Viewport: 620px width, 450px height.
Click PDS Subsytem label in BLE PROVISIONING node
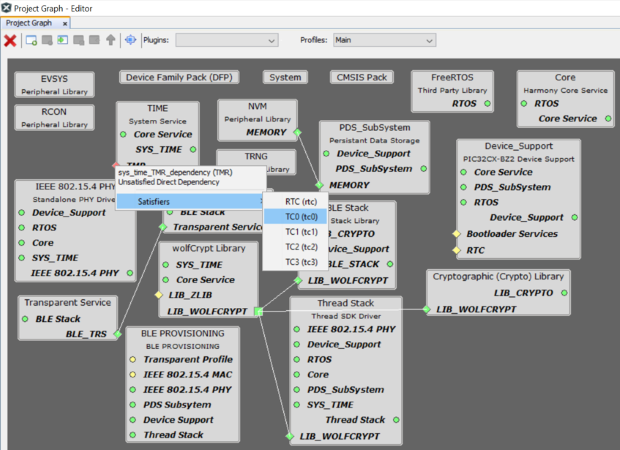(x=177, y=405)
